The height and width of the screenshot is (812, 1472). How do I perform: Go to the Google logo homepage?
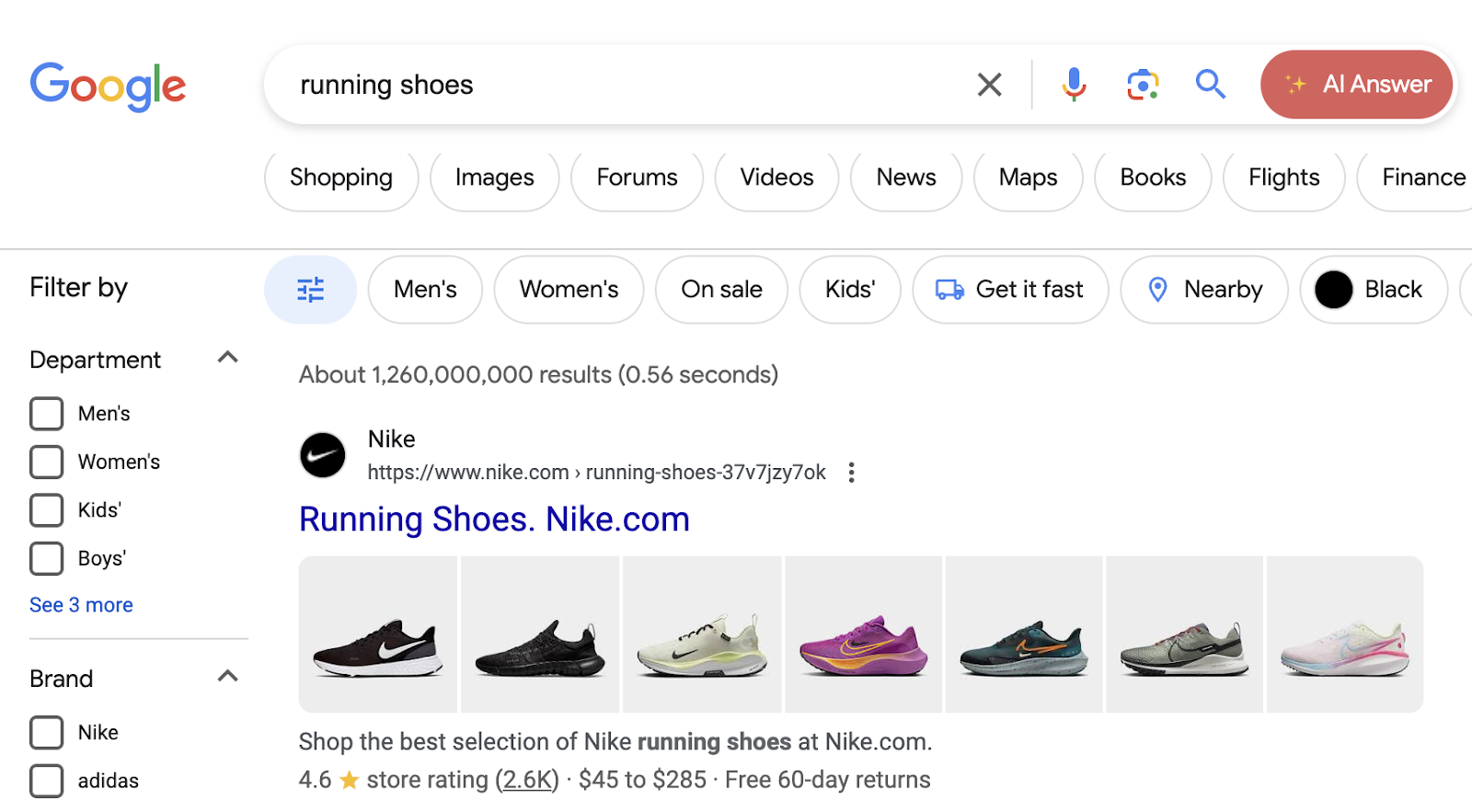(108, 86)
